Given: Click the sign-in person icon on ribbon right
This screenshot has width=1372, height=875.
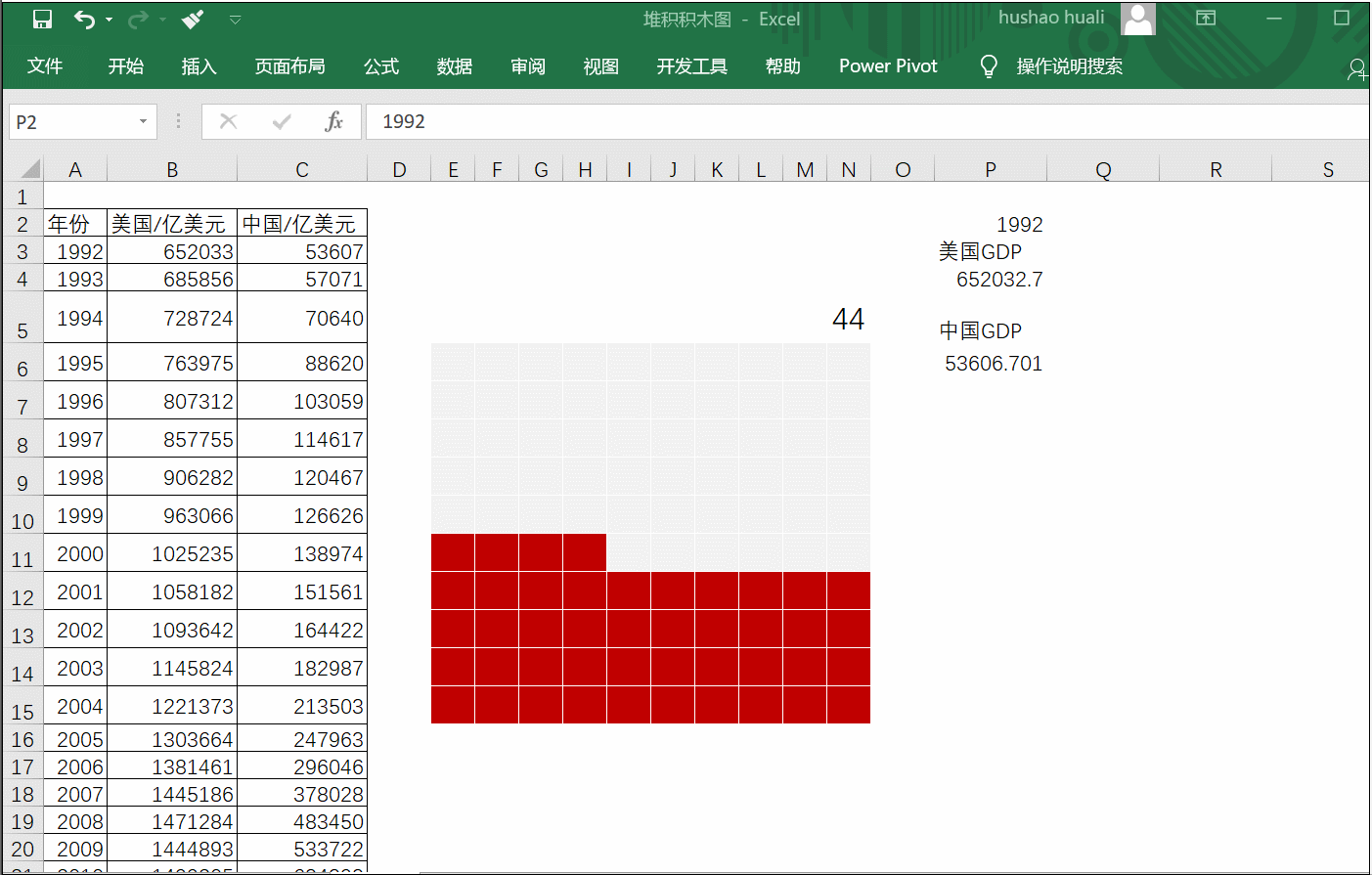Looking at the screenshot, I should [1357, 68].
